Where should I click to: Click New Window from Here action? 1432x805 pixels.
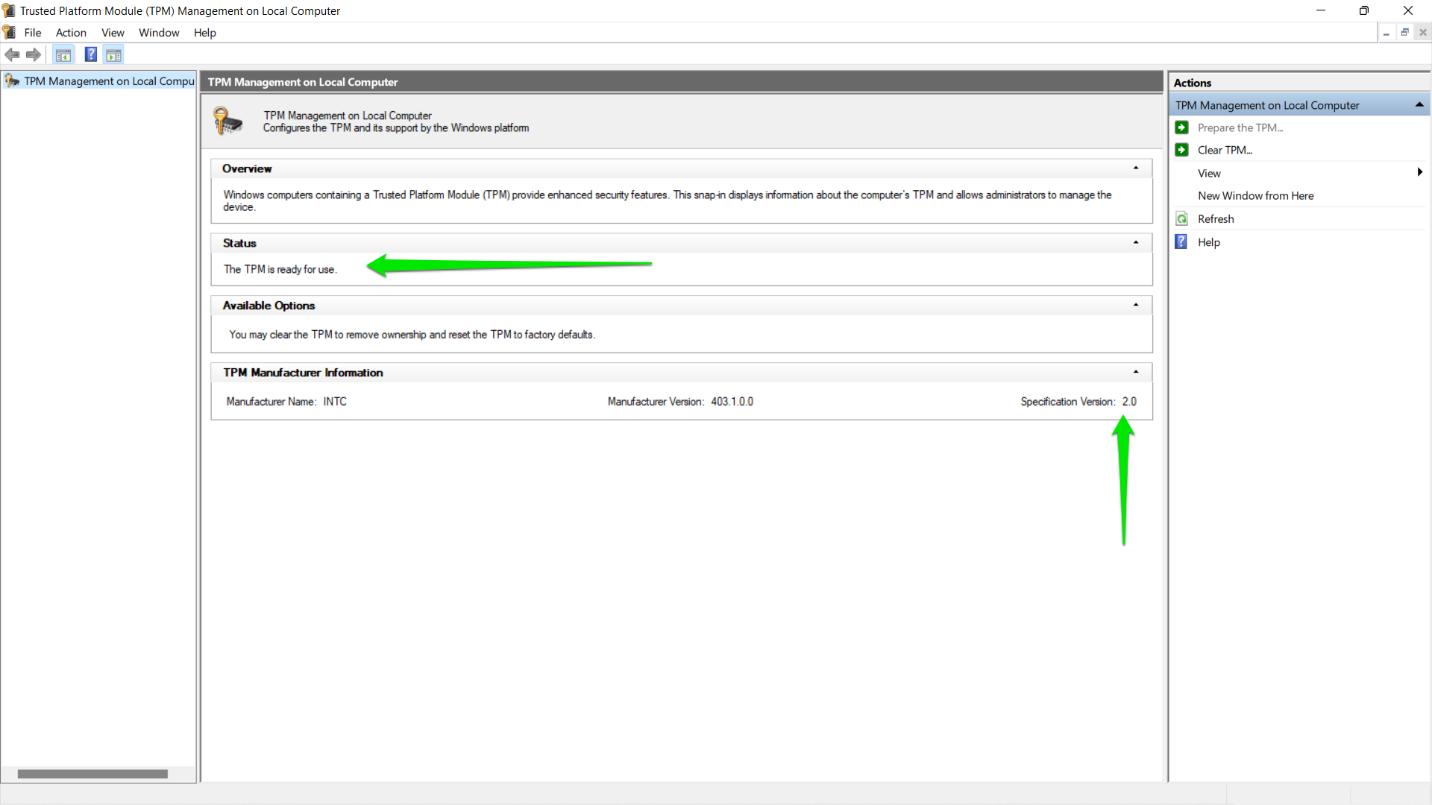(1256, 196)
